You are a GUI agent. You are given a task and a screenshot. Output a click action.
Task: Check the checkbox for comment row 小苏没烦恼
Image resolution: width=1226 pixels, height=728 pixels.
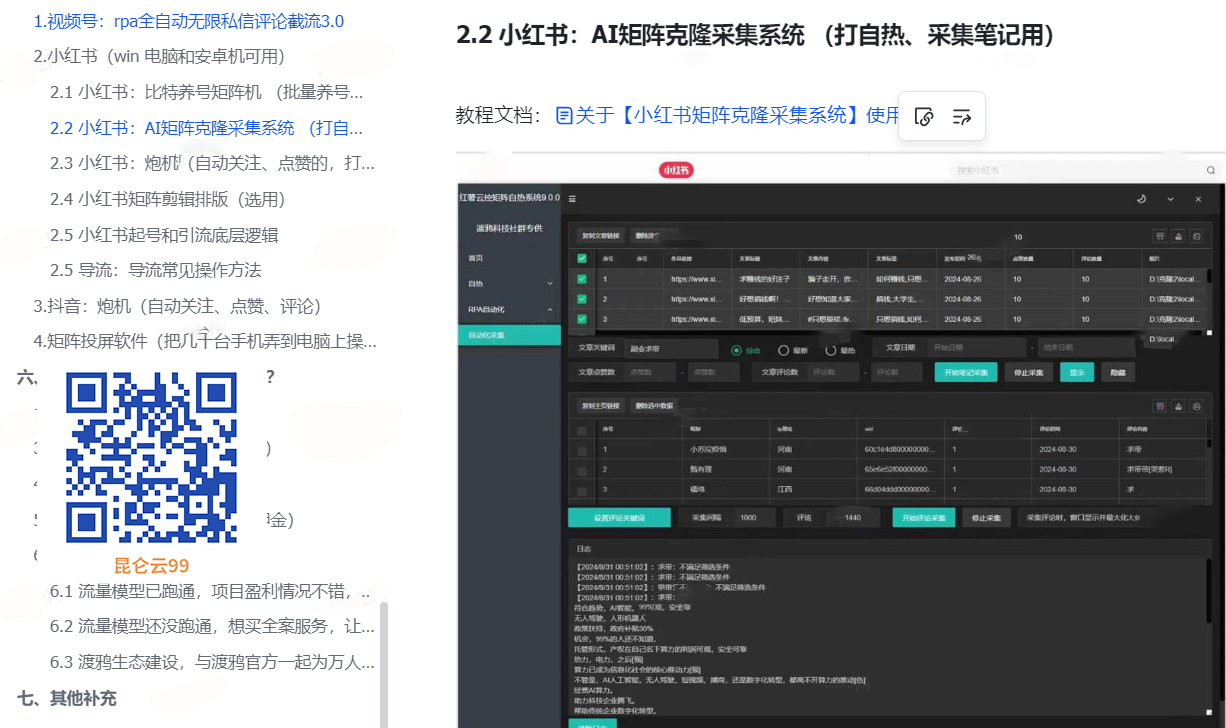pyautogui.click(x=583, y=450)
